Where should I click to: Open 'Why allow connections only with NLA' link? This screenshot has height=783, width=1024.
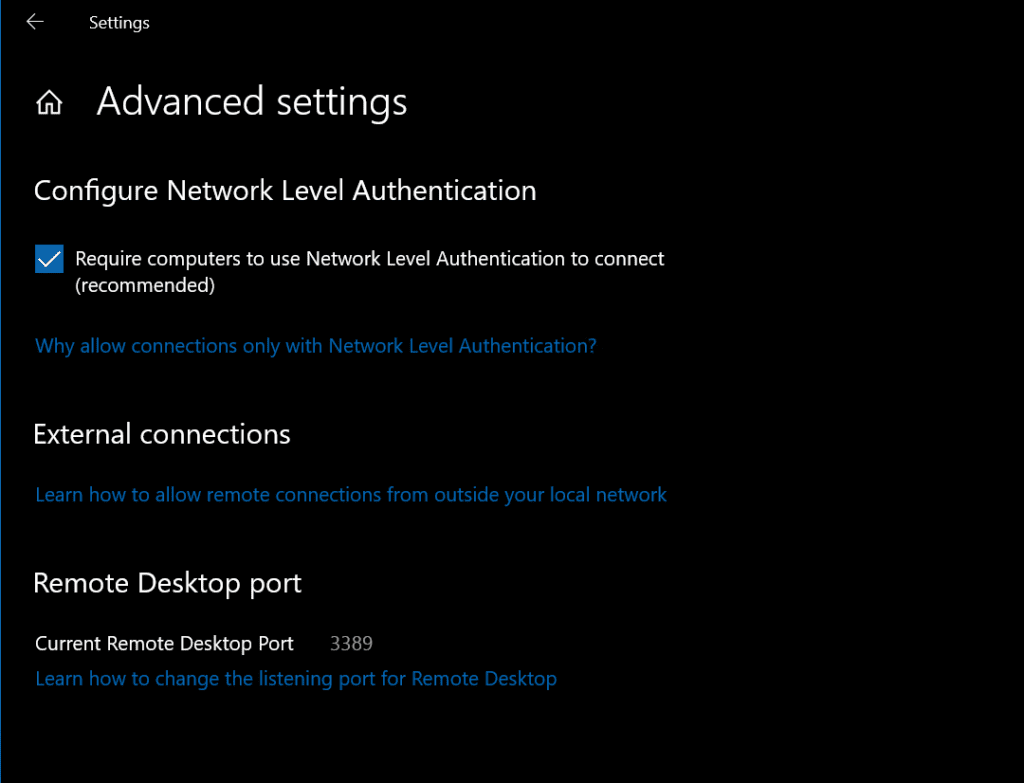[315, 345]
